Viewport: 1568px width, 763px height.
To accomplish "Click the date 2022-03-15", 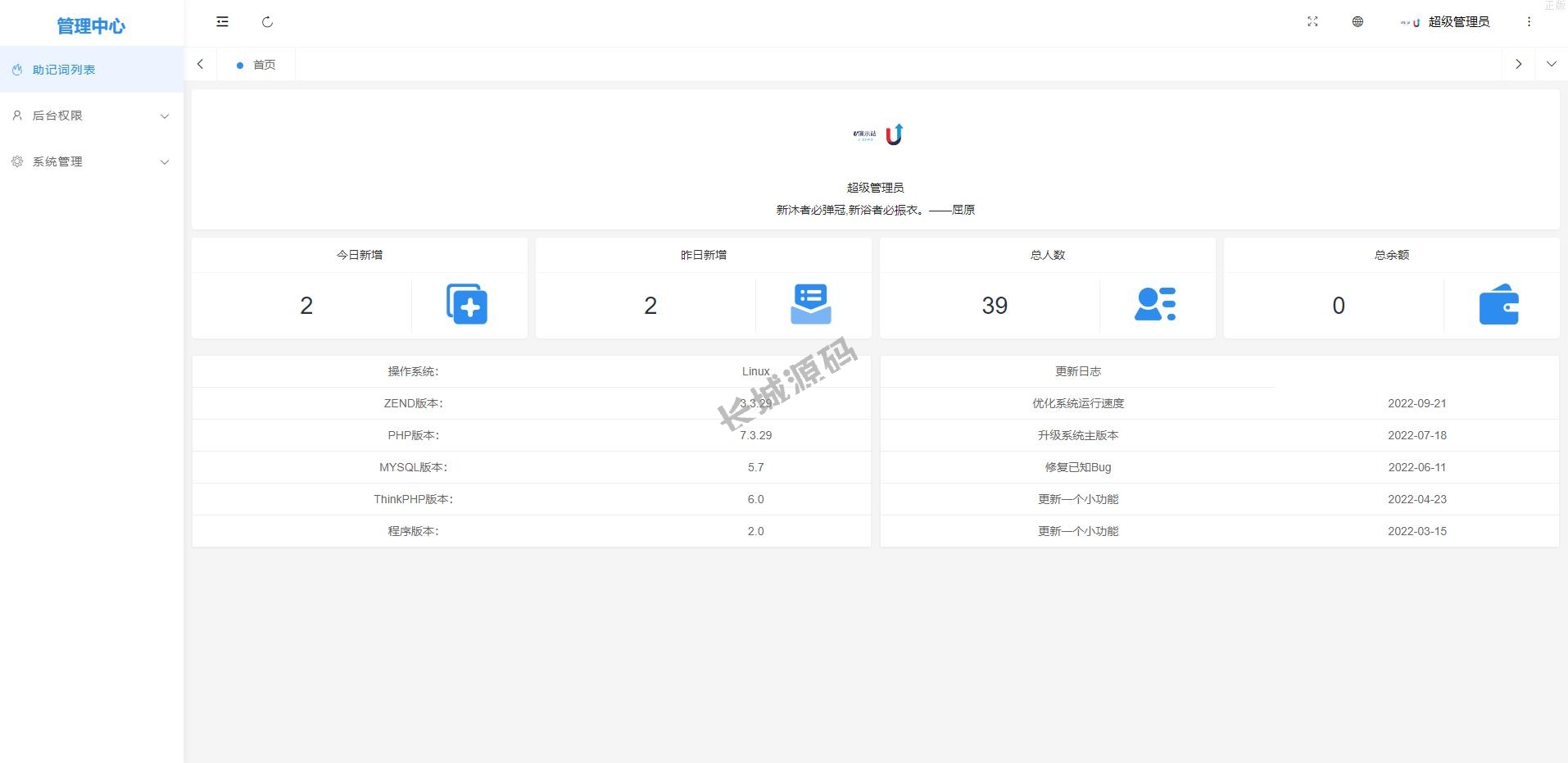I will click(x=1417, y=531).
